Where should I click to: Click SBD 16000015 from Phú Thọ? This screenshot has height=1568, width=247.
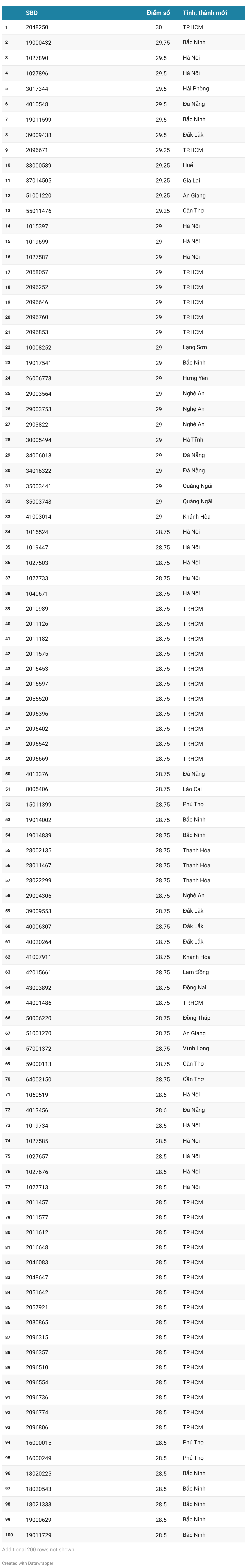(x=38, y=1443)
